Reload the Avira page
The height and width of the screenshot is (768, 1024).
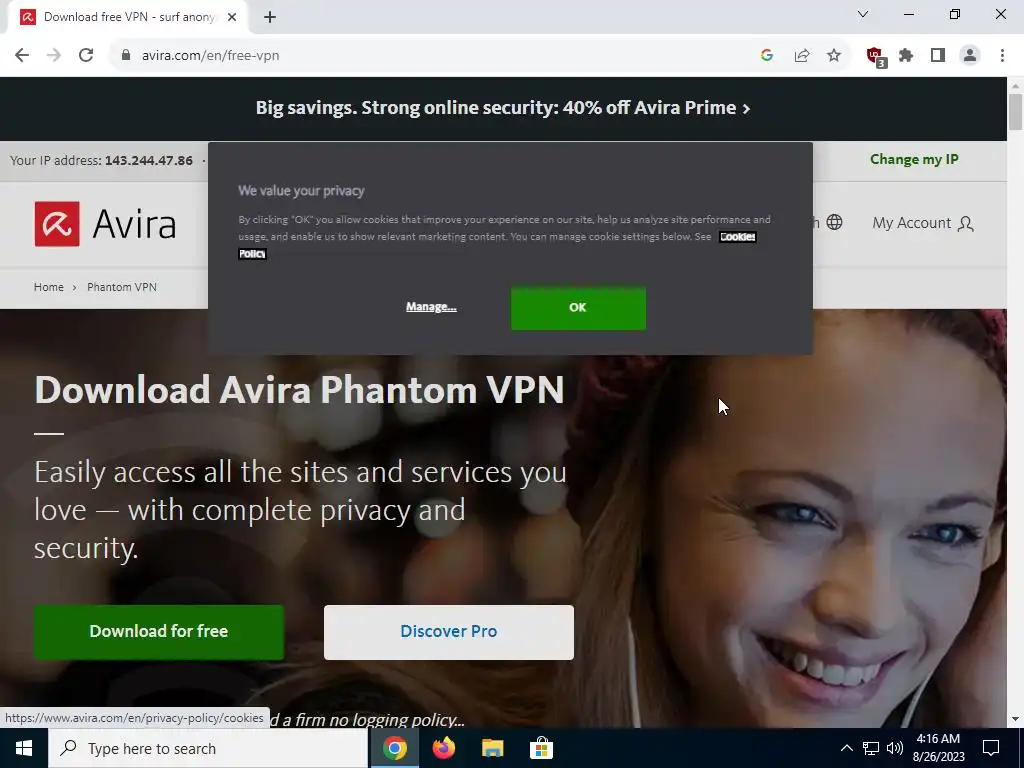[86, 56]
